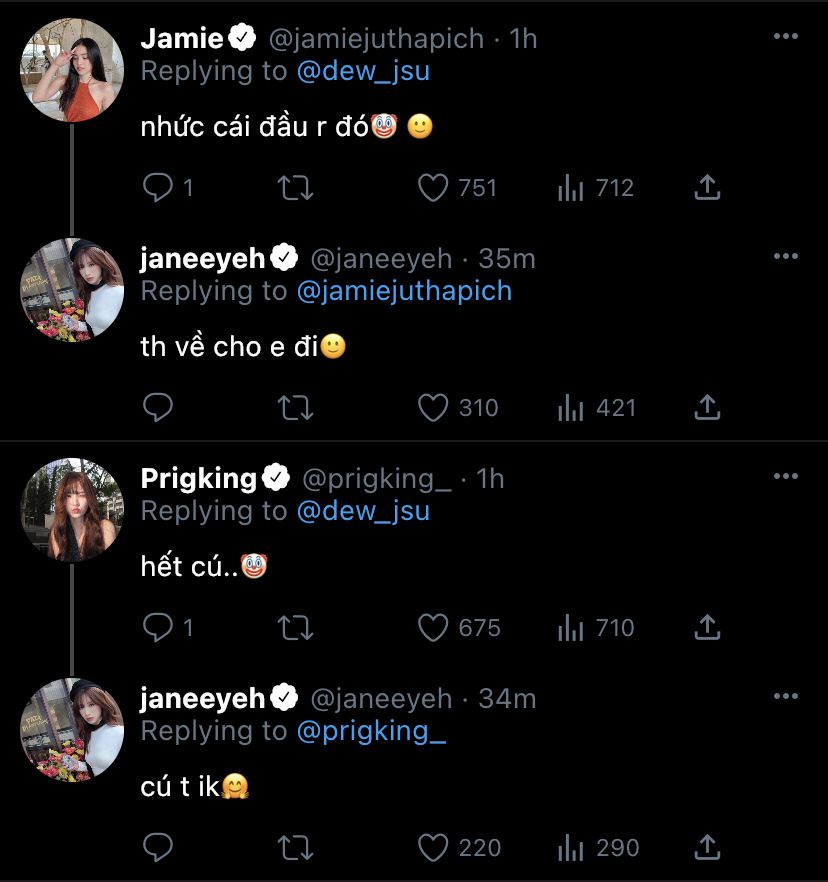Open the @jamiejuthapich mention link
Screen dimensions: 828x882
404,291
